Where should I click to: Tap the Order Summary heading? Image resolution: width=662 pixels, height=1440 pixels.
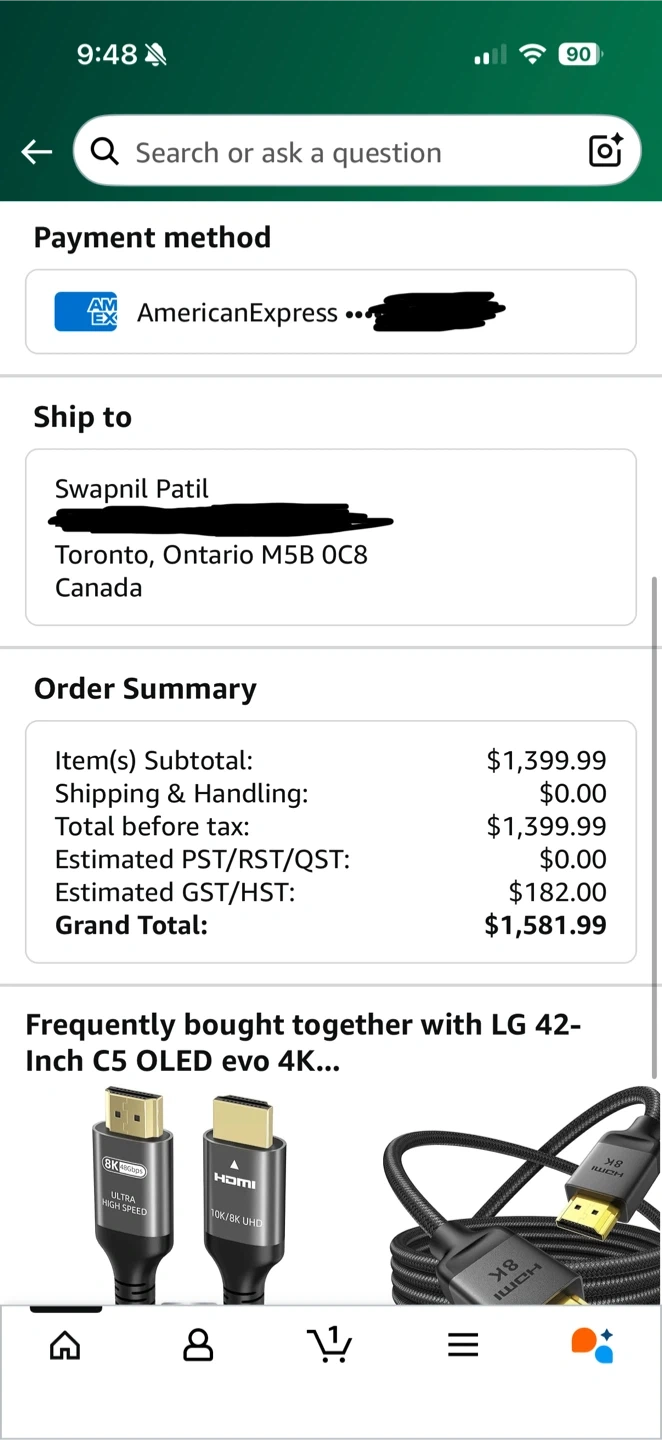145,689
